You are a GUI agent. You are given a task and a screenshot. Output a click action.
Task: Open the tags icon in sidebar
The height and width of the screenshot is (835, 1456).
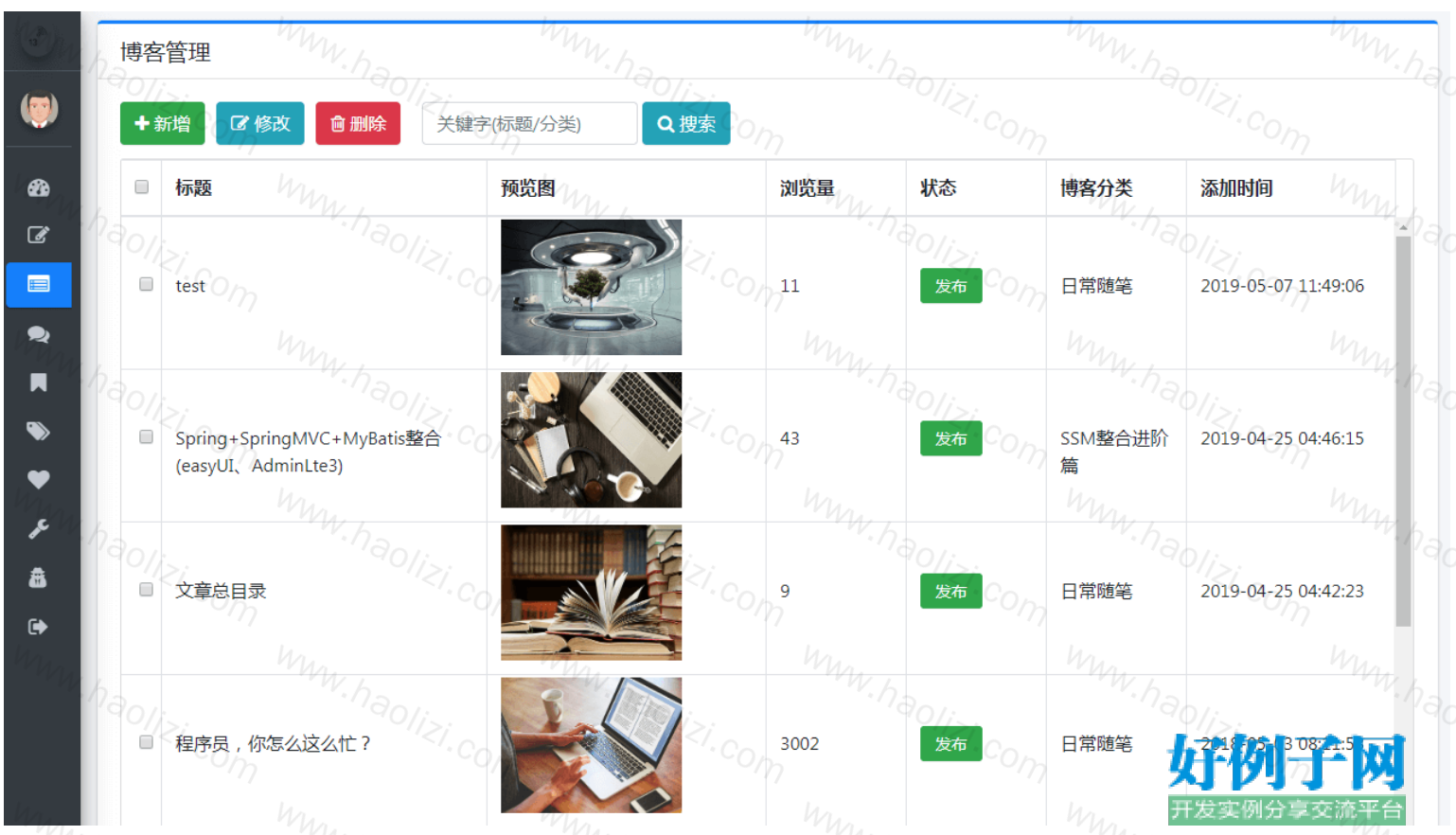point(38,432)
